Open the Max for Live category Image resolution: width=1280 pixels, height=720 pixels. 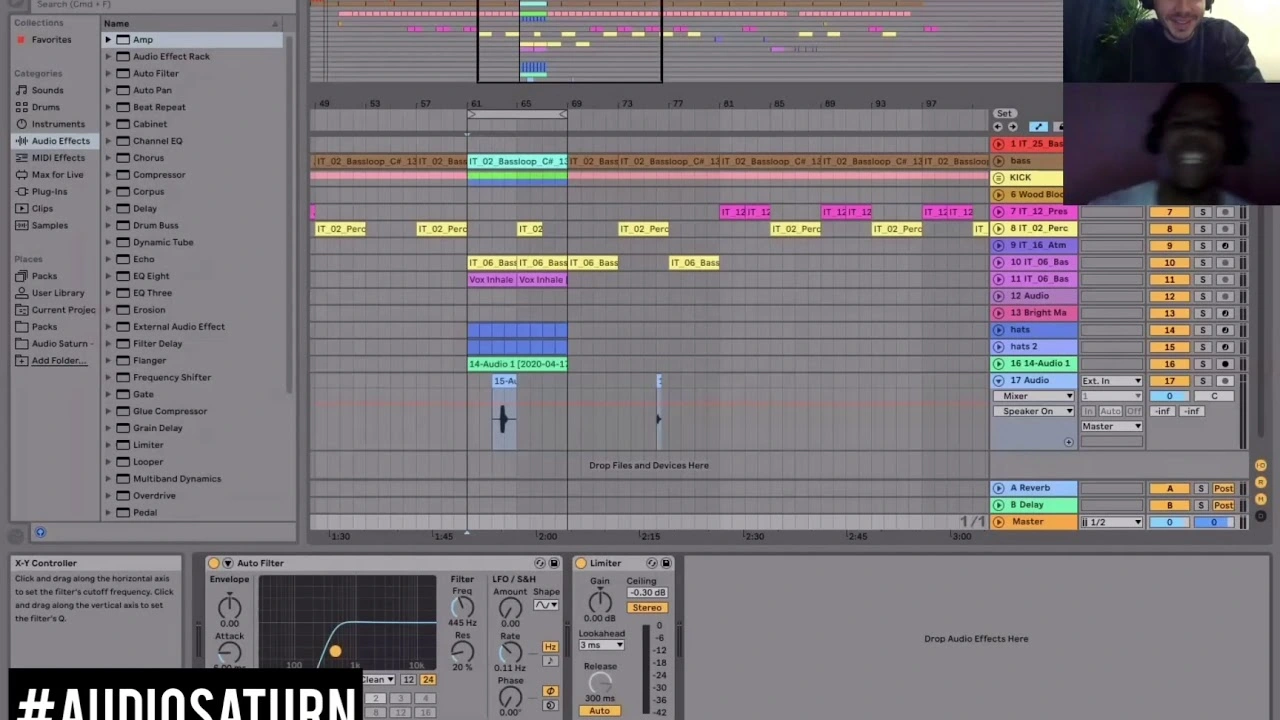point(57,175)
